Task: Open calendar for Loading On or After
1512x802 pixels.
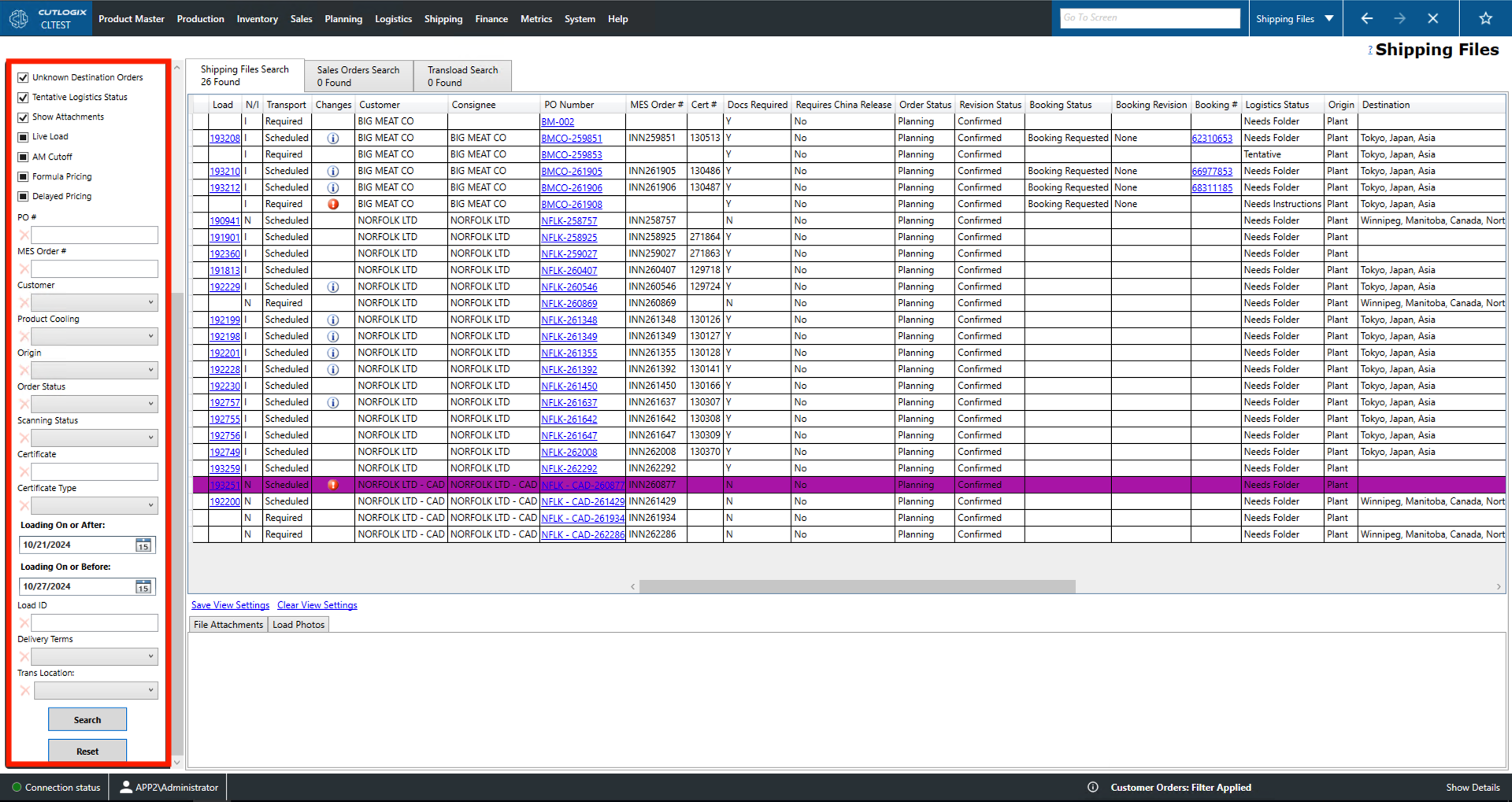Action: pos(143,545)
